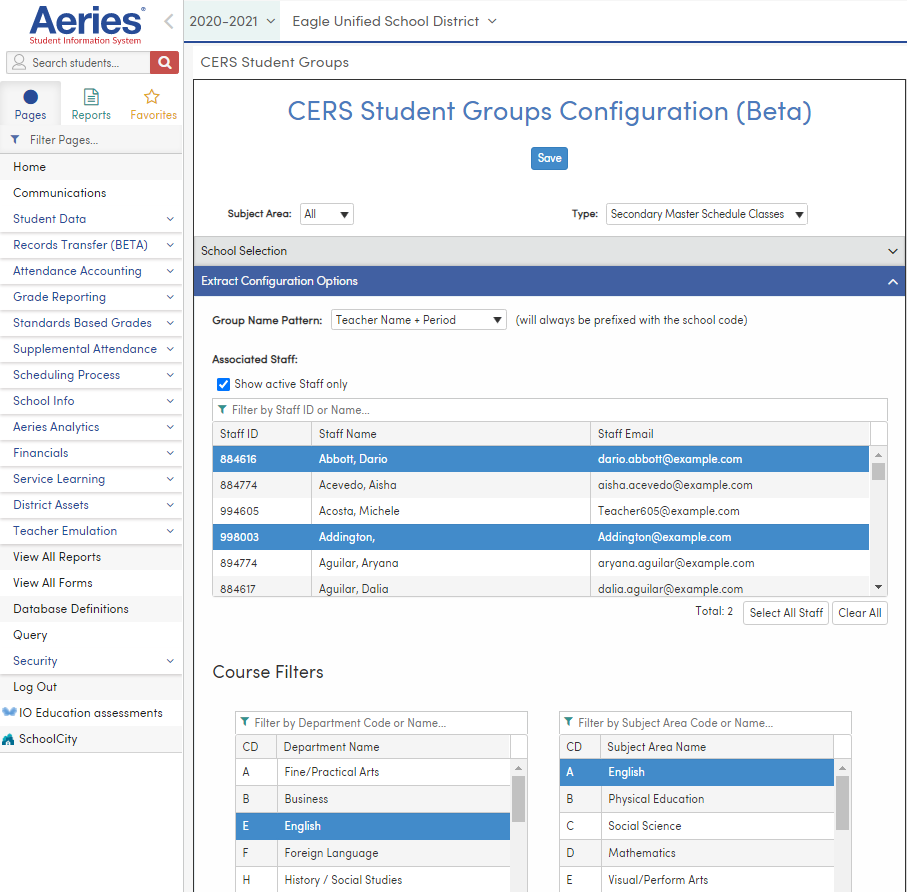Uncheck Show active Staff only

pos(223,383)
